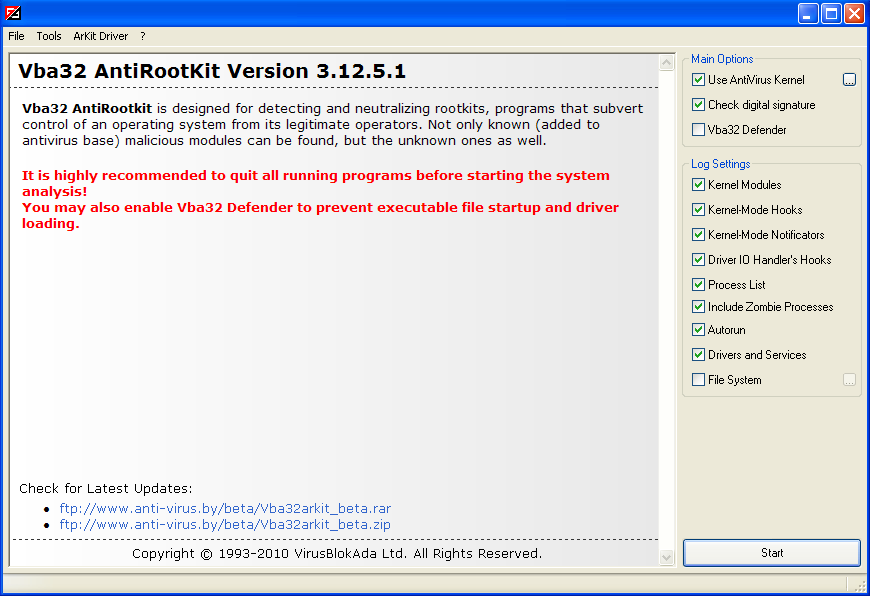Click the 'Main Options' group label
Viewport: 870px width, 596px height.
pyautogui.click(x=722, y=59)
